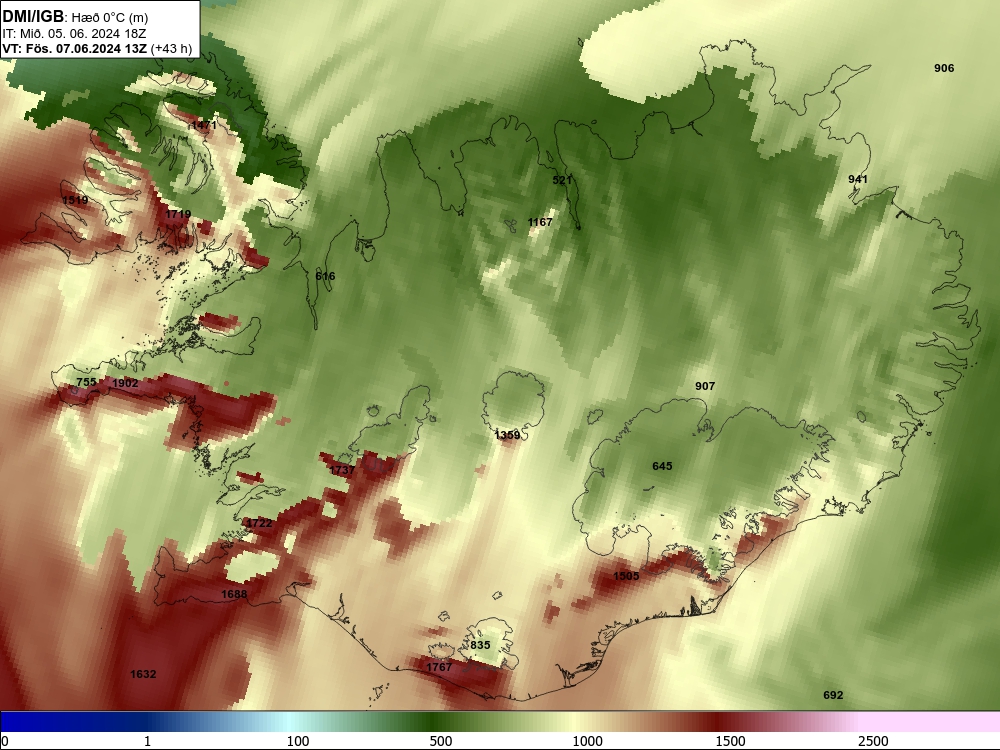Click the 1519 map value
Image resolution: width=1000 pixels, height=750 pixels.
(75, 200)
